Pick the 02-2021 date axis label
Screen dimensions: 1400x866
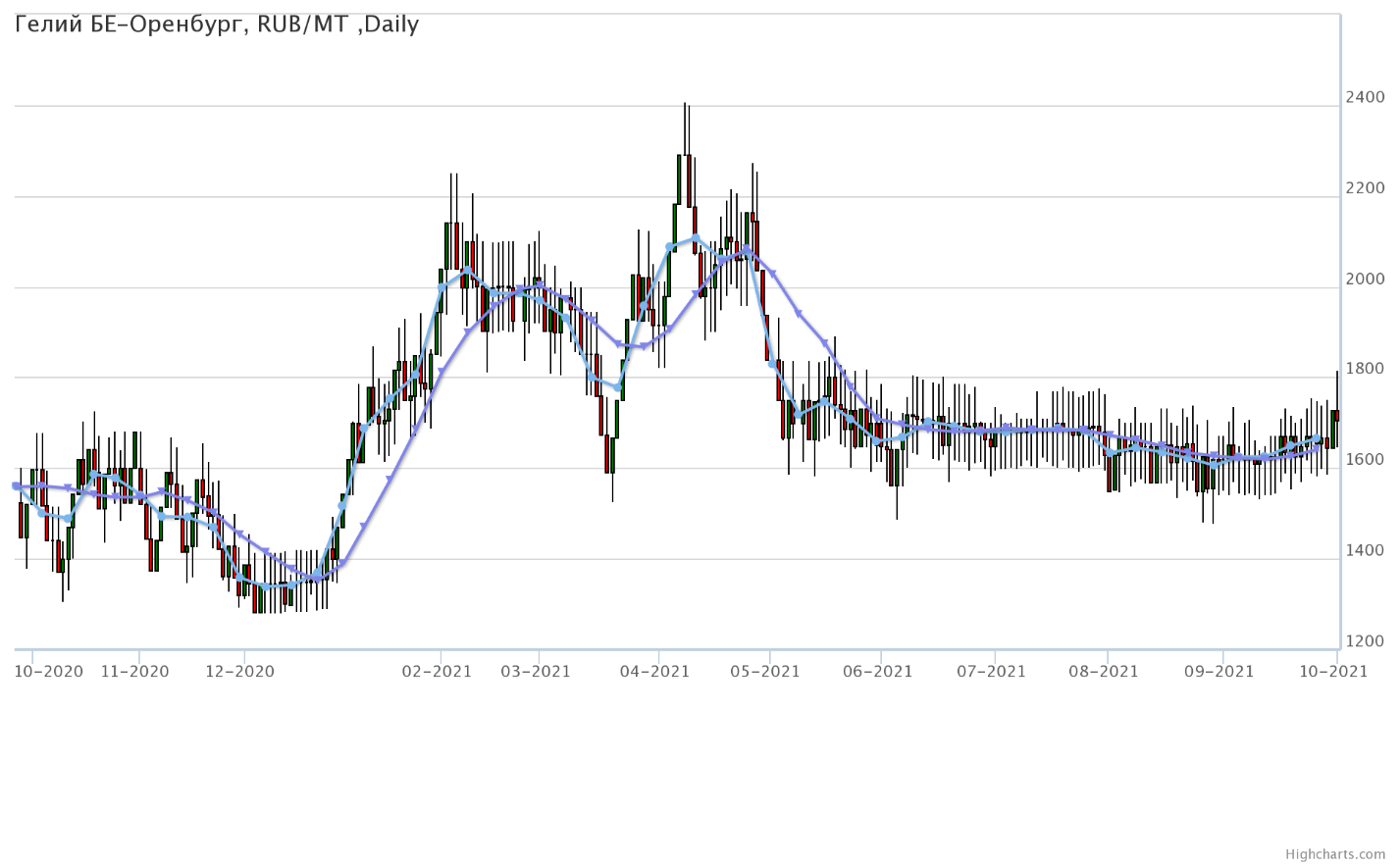click(438, 672)
